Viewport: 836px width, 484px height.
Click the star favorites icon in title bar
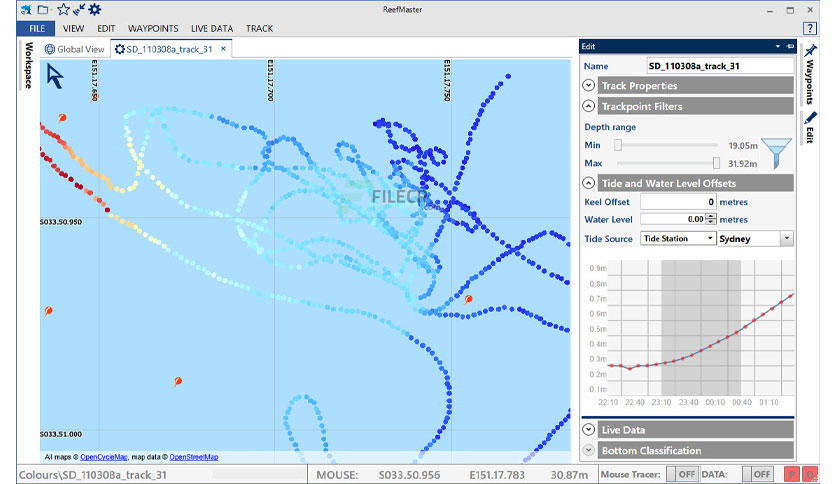click(63, 10)
